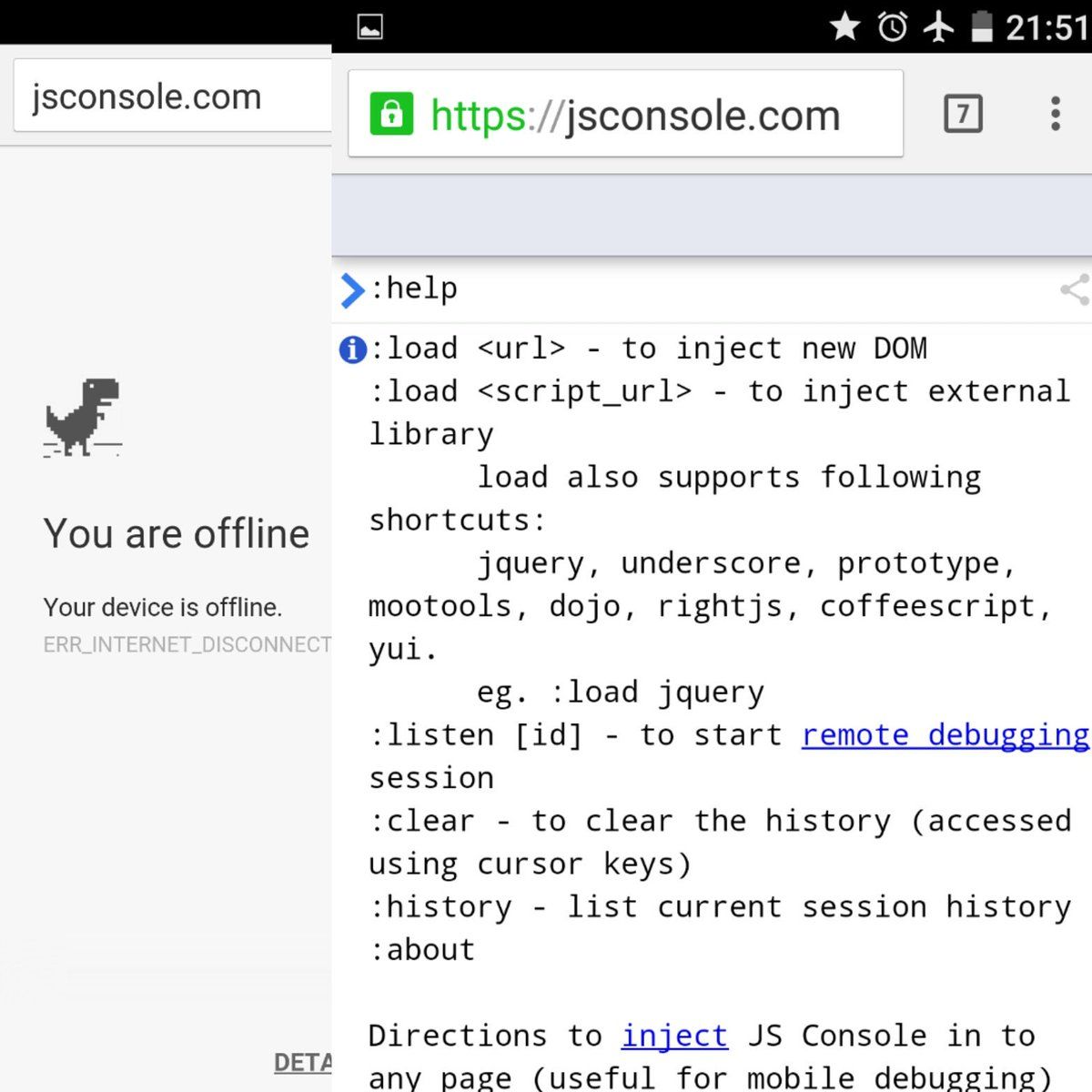
Task: Tap the ':load <url> - to inject new DOM' line
Action: click(649, 349)
